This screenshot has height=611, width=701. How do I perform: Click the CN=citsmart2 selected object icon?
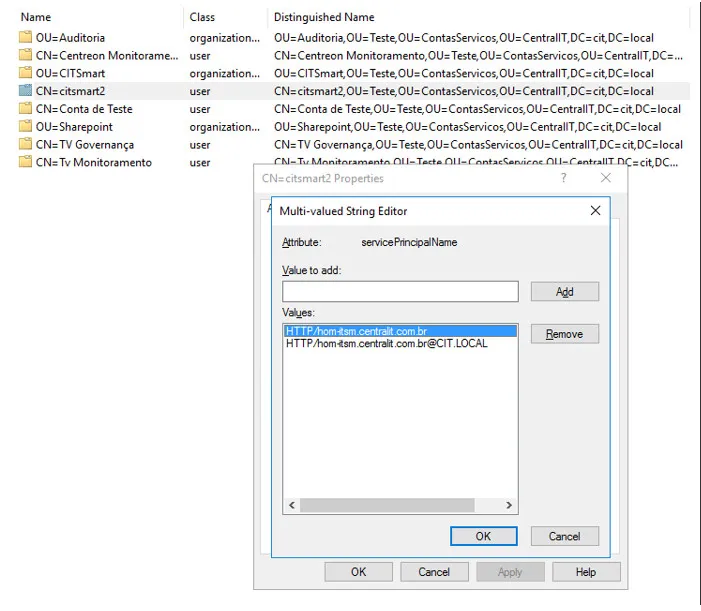25,91
